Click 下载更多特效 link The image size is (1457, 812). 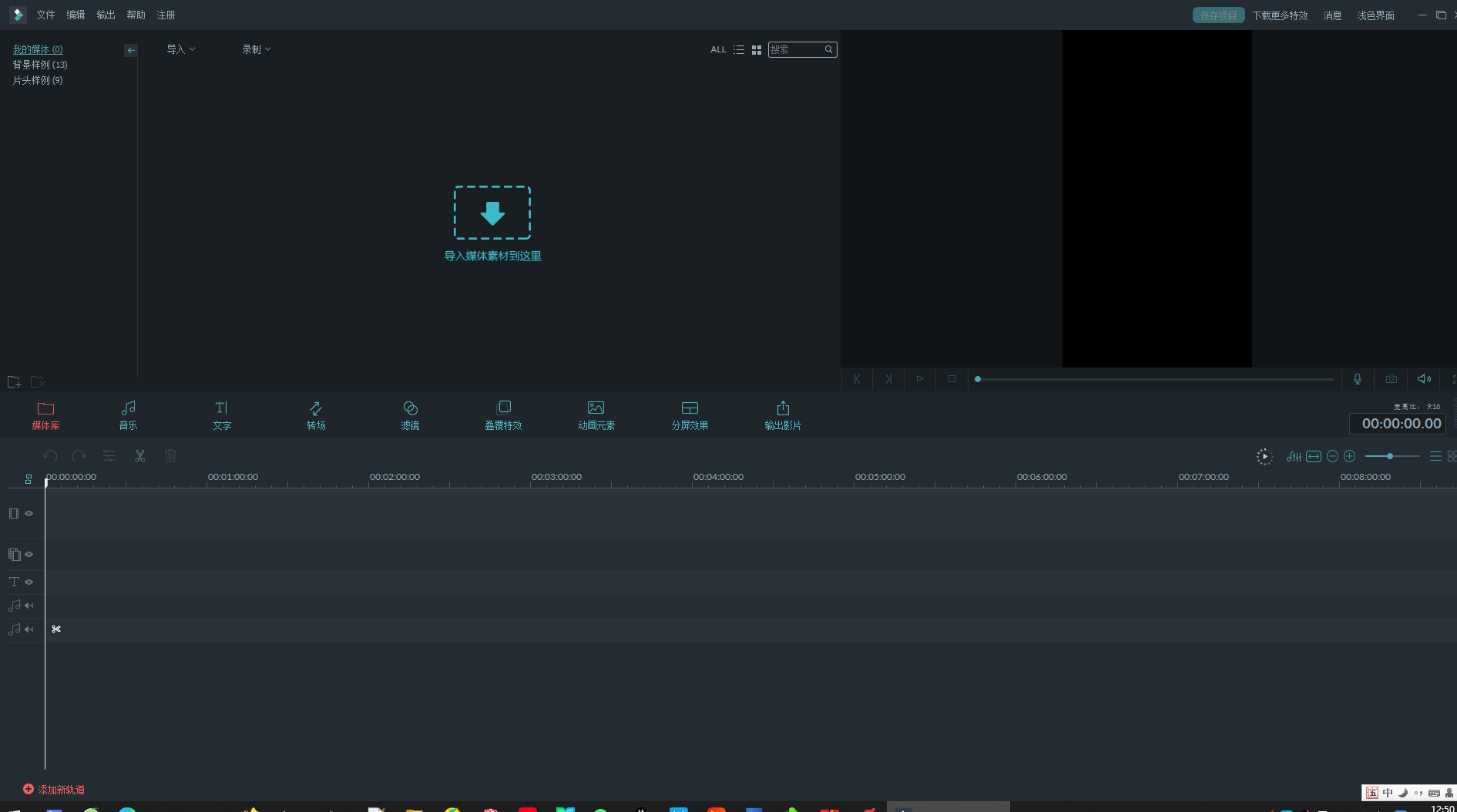pyautogui.click(x=1280, y=15)
